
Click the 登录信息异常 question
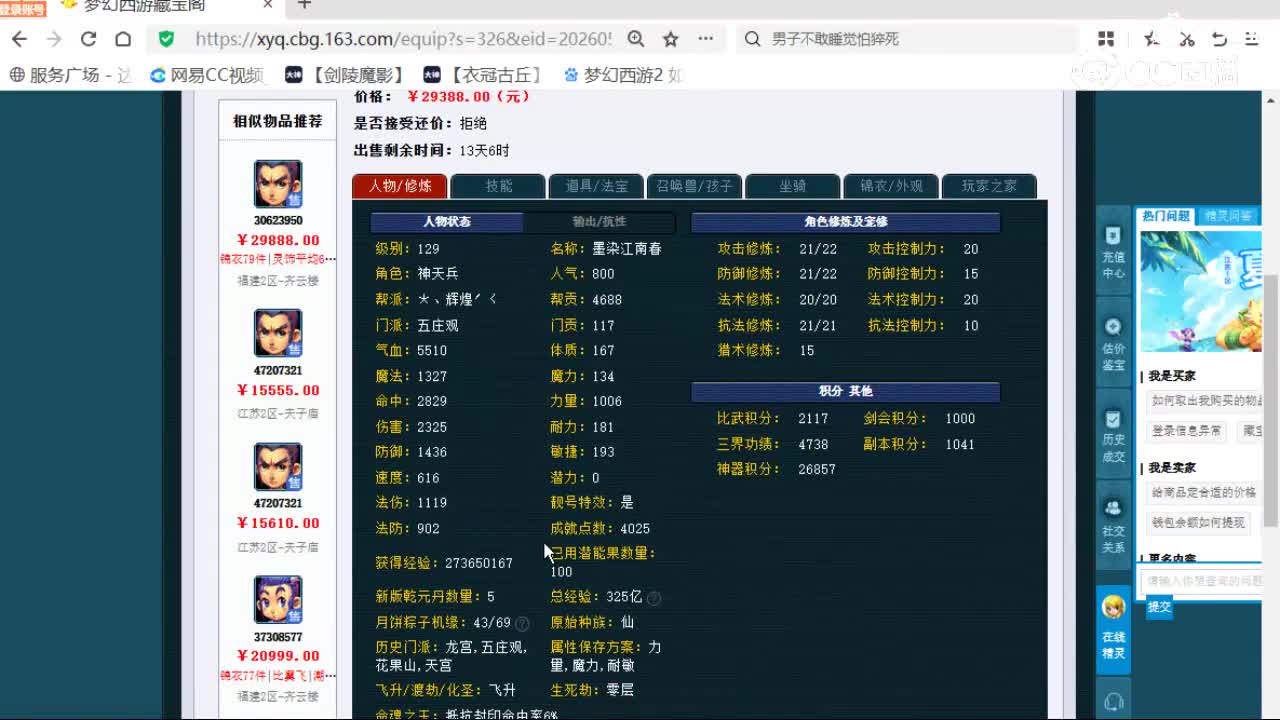click(1187, 431)
